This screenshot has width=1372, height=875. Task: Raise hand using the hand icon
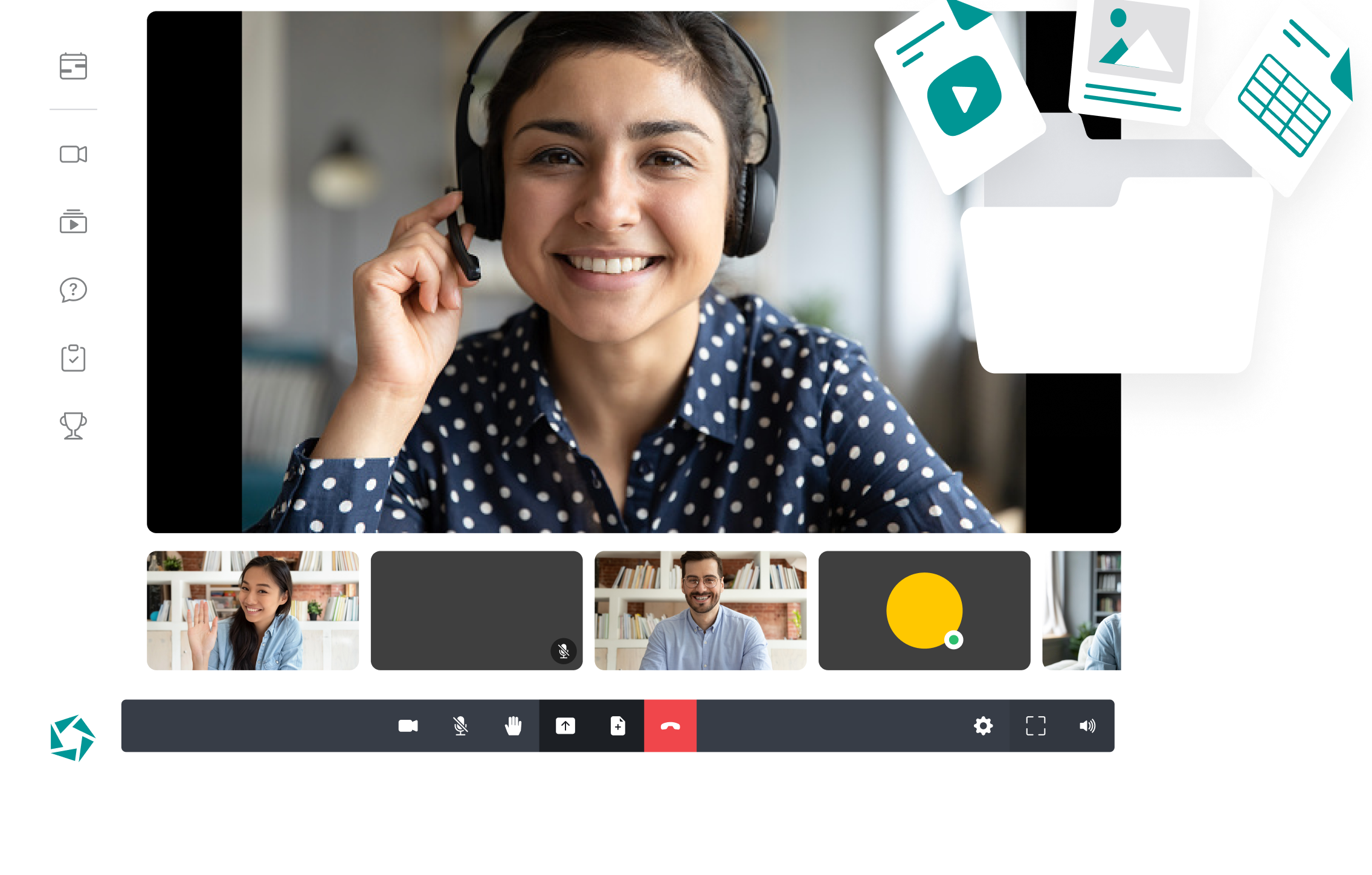pyautogui.click(x=513, y=726)
